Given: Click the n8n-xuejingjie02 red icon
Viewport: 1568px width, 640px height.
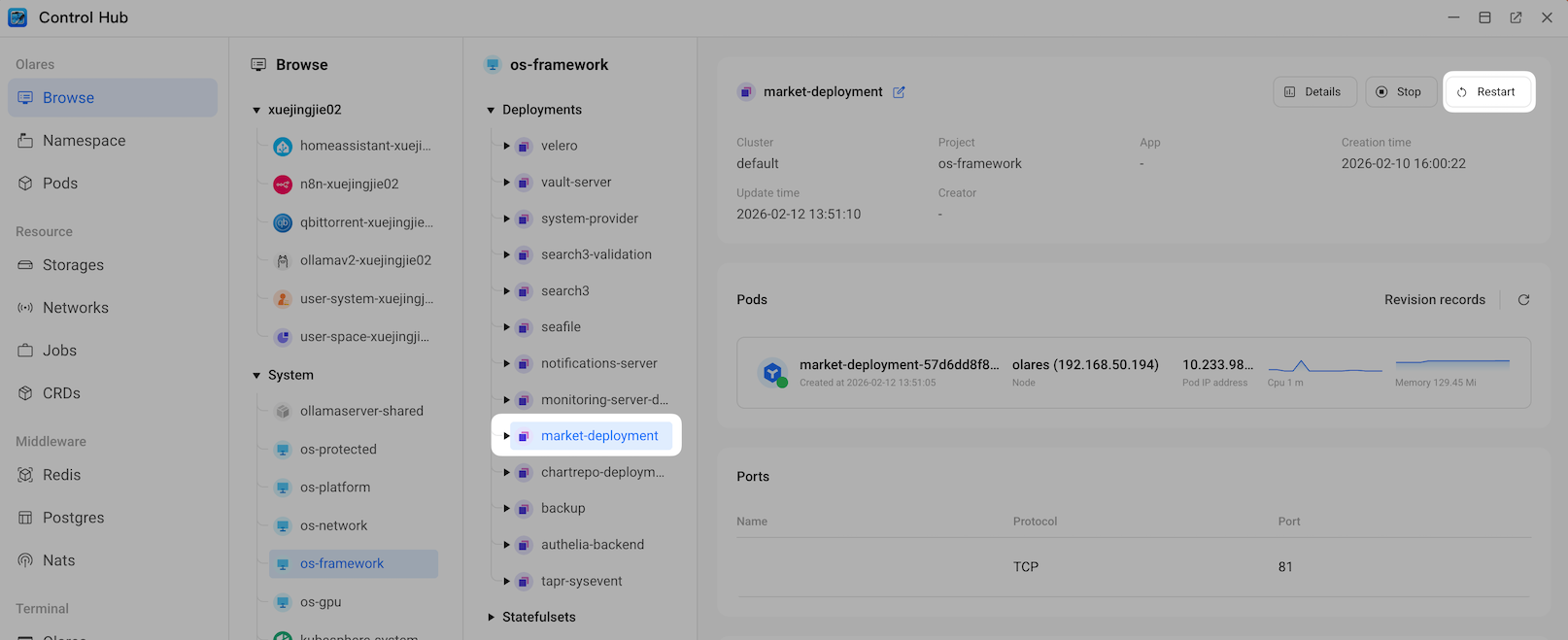Looking at the screenshot, I should coord(283,185).
